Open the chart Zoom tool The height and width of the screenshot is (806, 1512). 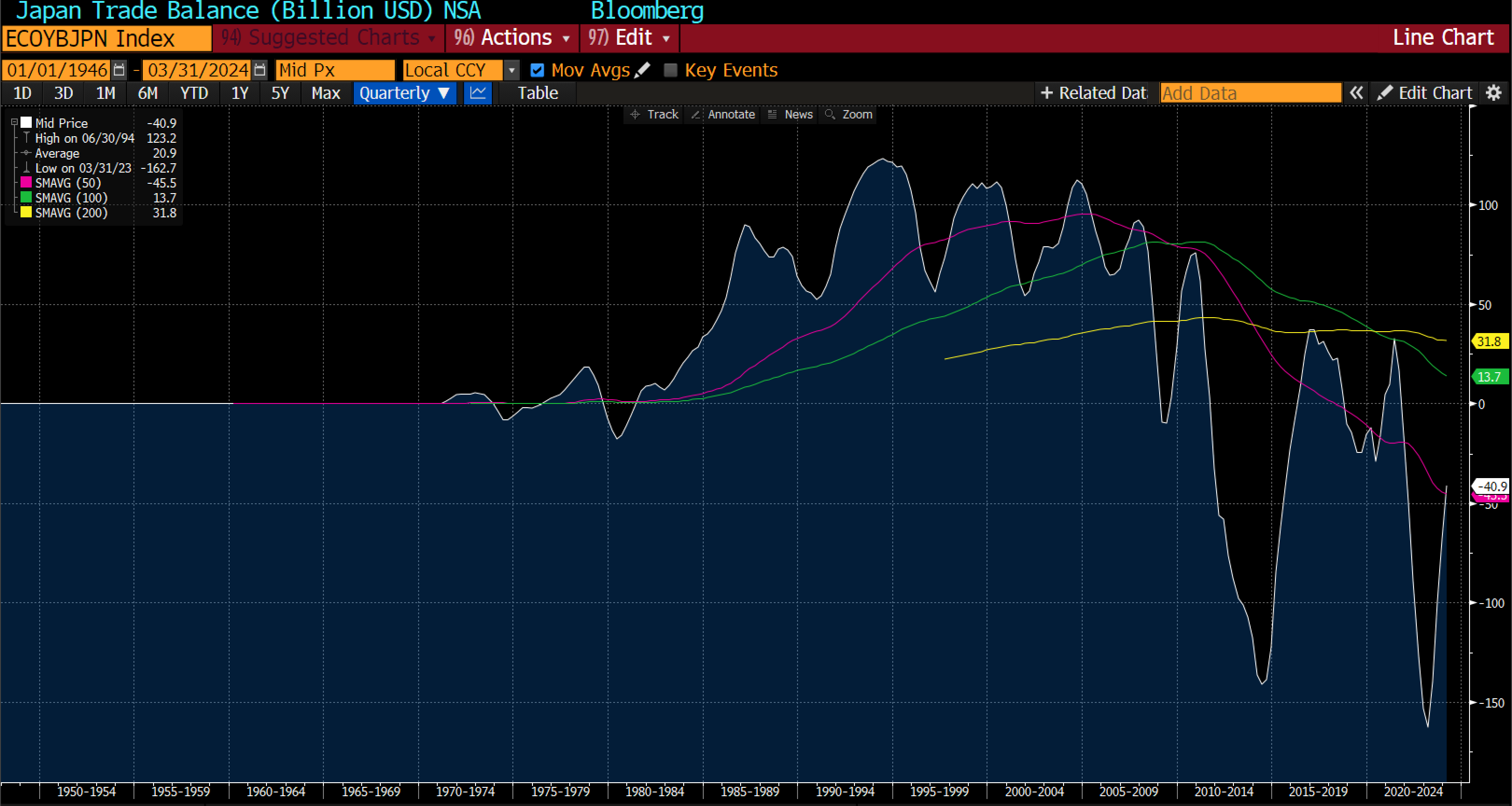[849, 114]
